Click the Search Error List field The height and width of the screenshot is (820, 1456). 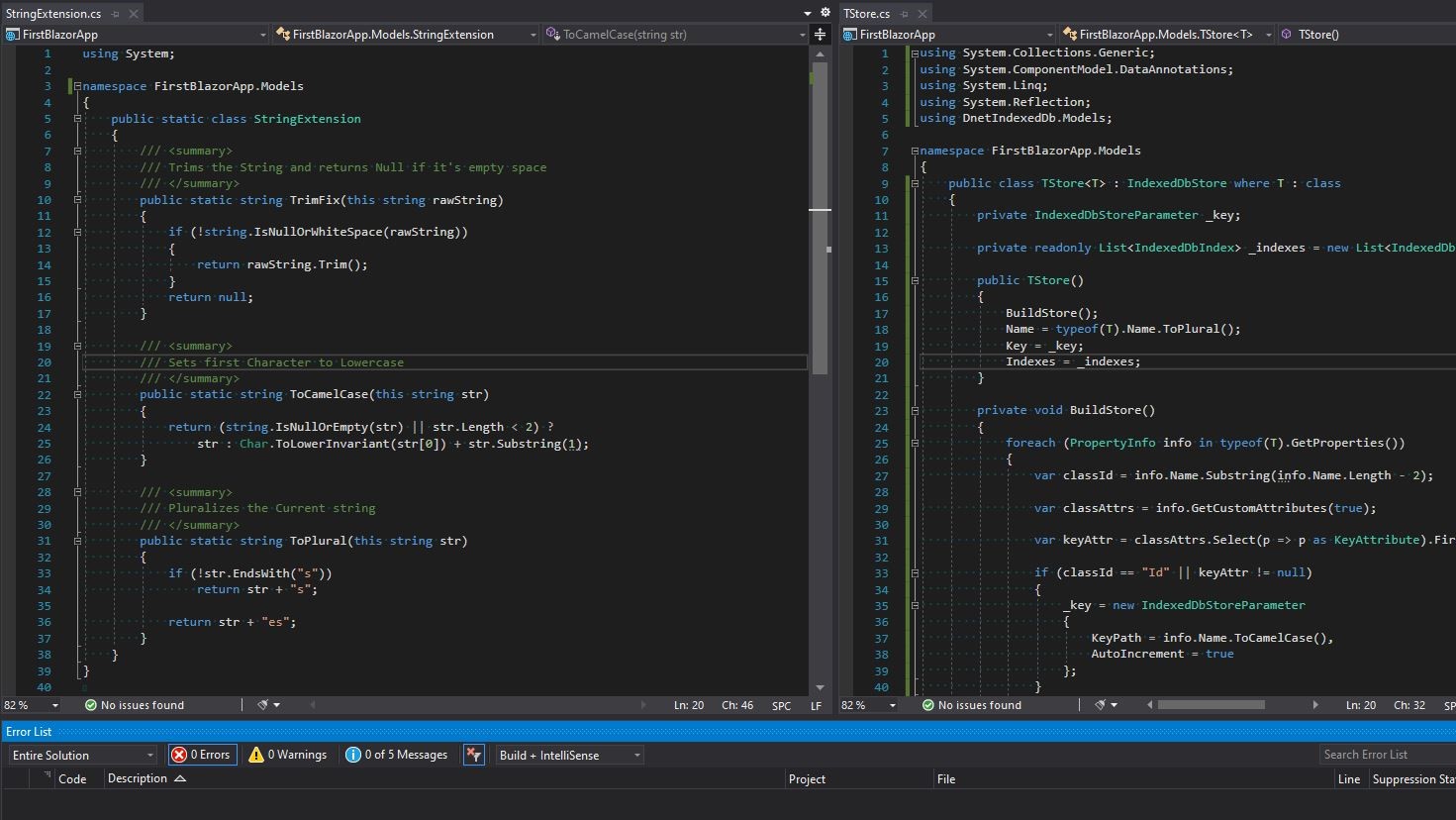pos(1387,755)
